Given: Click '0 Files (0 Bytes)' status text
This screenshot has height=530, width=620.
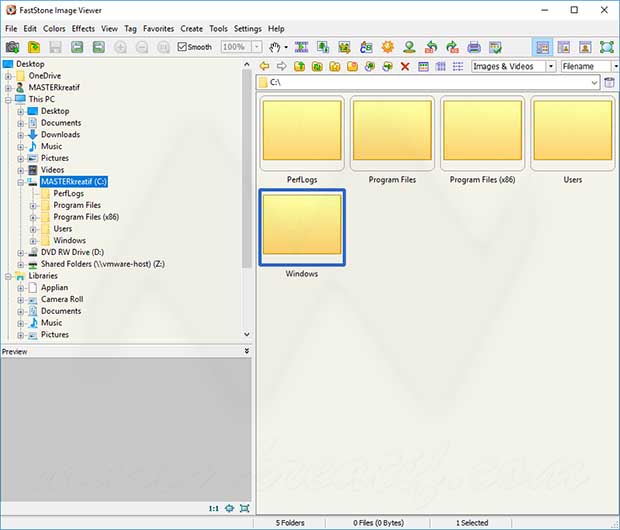Looking at the screenshot, I should click(378, 523).
